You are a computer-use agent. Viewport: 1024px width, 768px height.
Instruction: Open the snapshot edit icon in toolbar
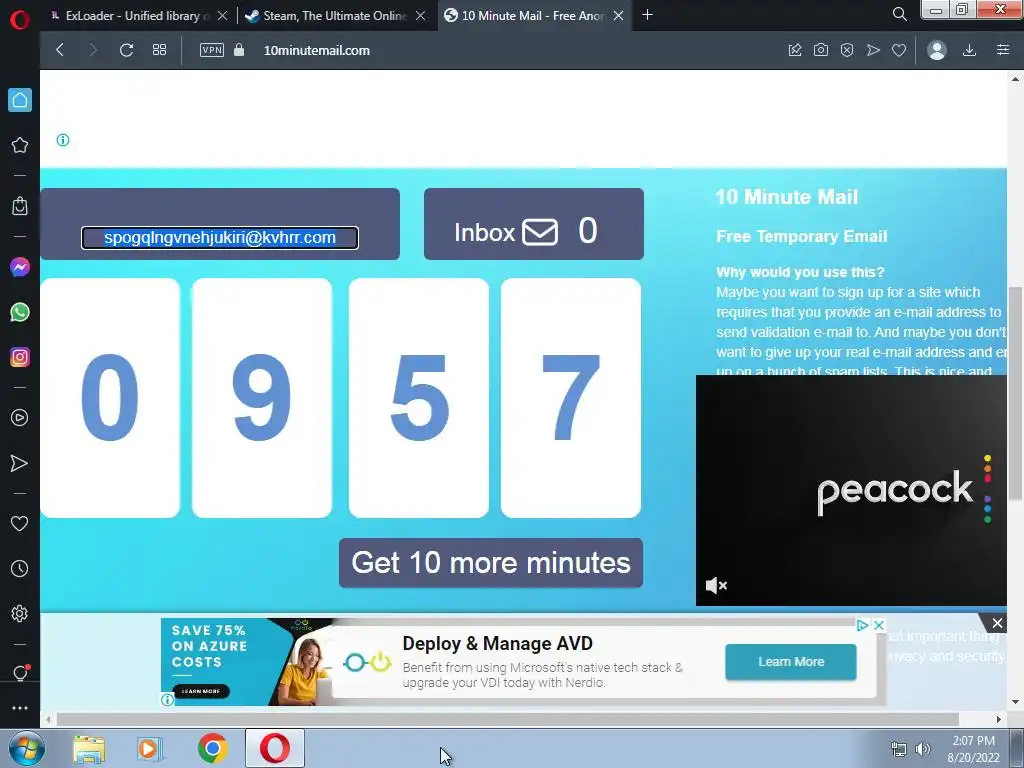coord(795,50)
